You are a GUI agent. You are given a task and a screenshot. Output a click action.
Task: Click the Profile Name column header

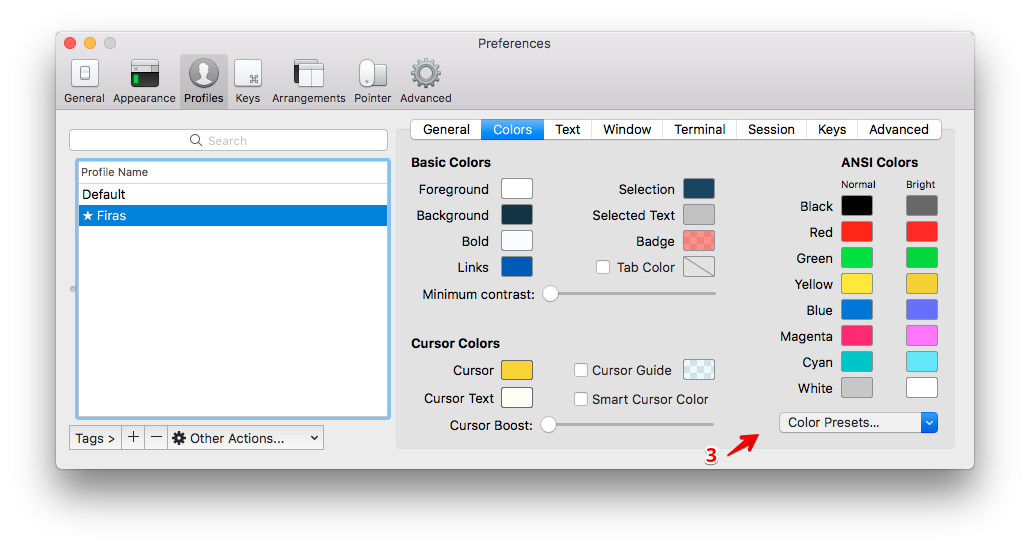point(233,172)
